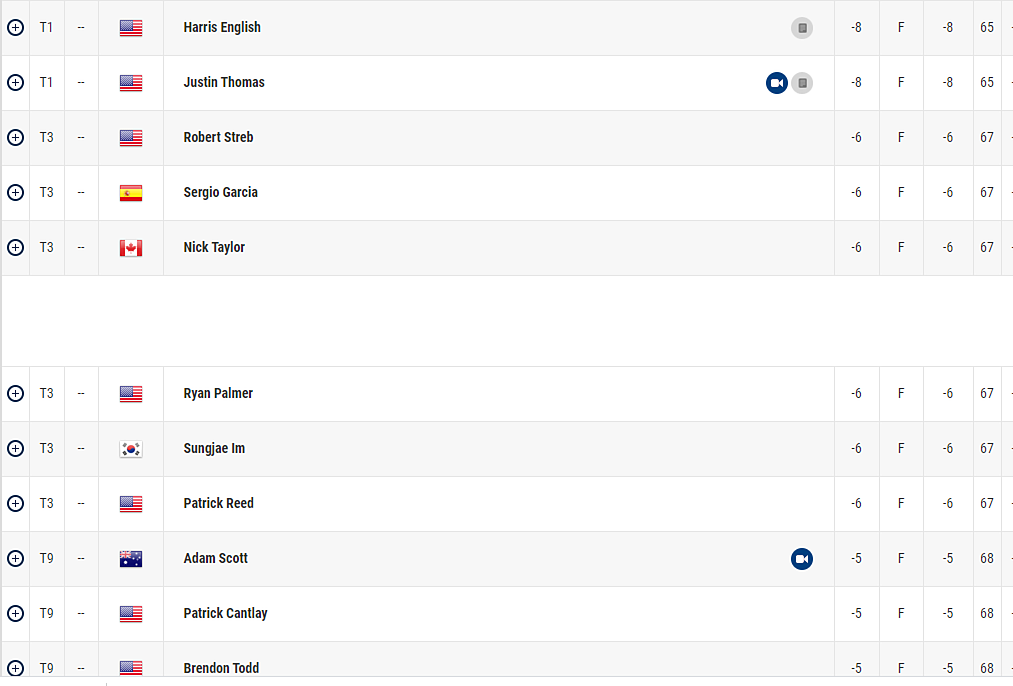Image resolution: width=1013 pixels, height=686 pixels.
Task: Play Adam Scott video highlights icon
Action: (x=802, y=559)
